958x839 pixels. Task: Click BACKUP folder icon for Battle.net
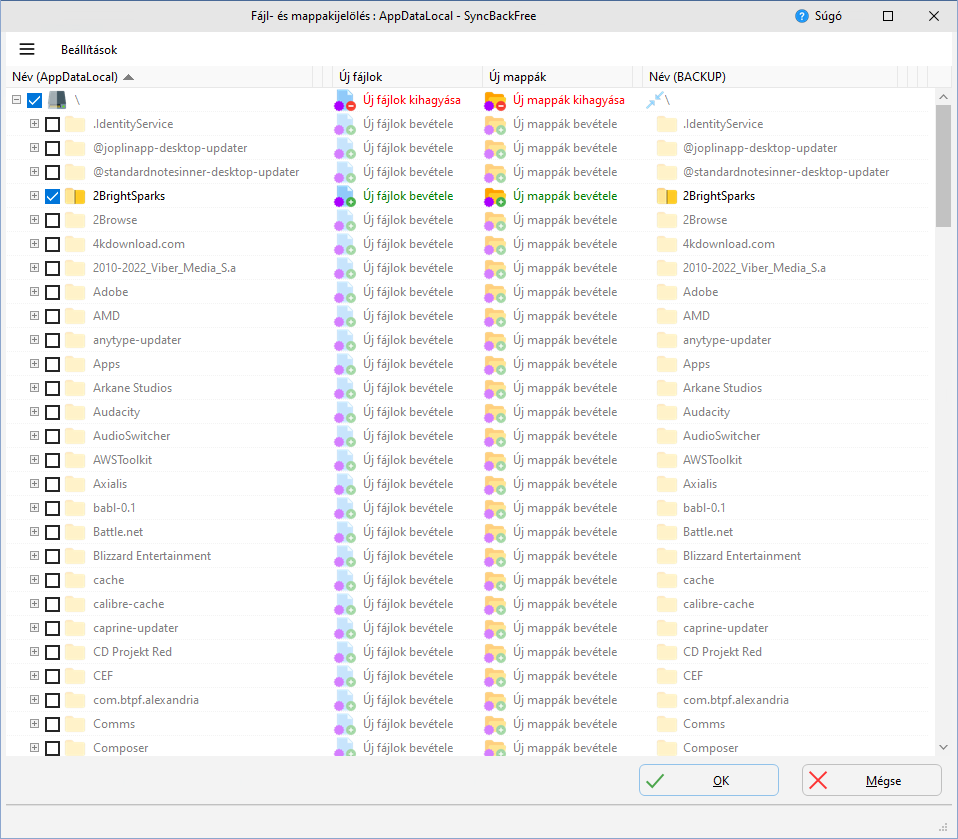[667, 532]
